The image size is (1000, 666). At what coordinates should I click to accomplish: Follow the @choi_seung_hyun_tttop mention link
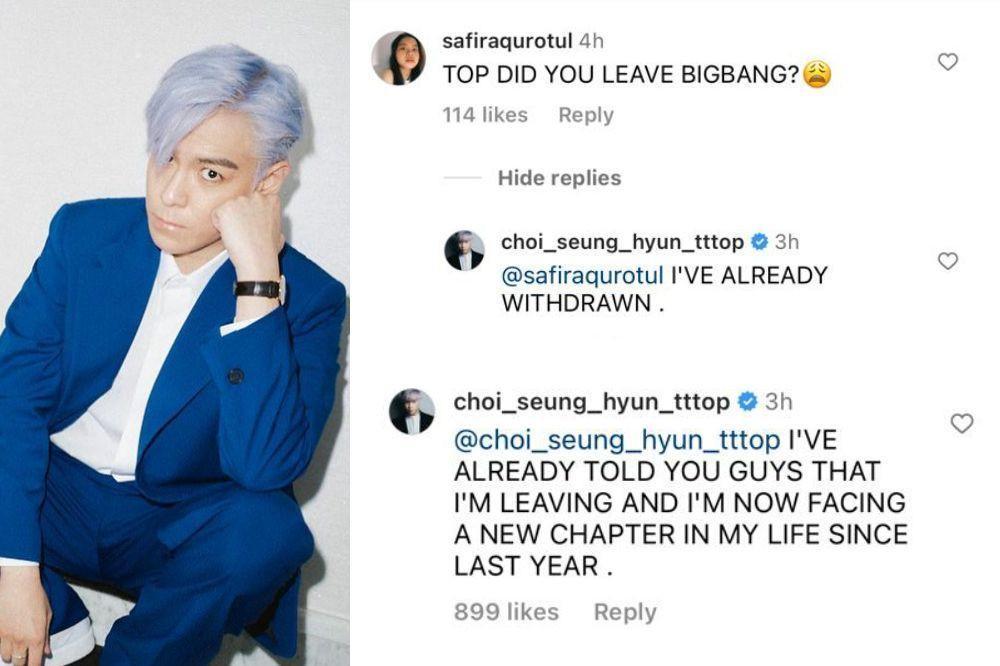[617, 440]
